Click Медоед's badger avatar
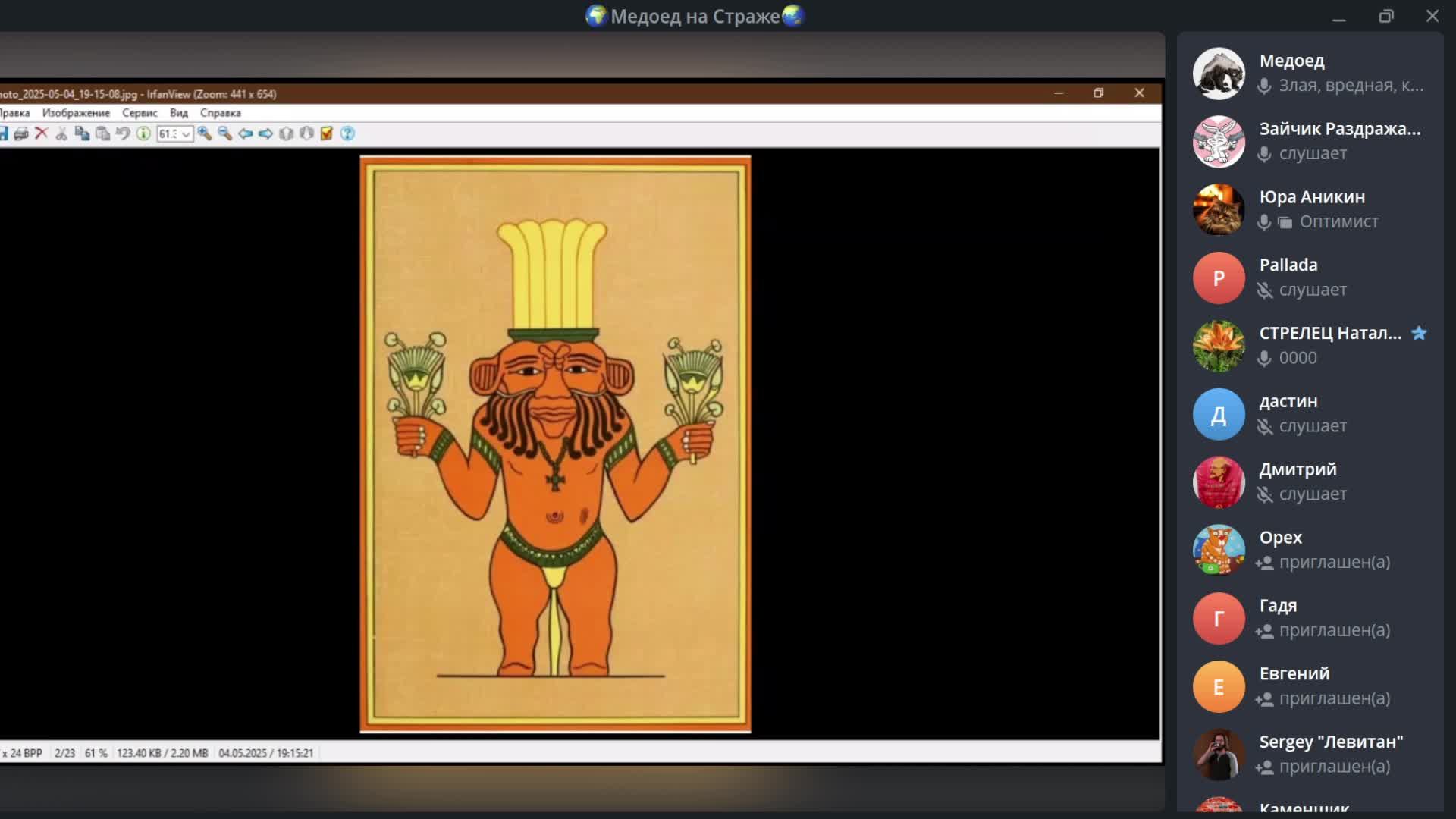1456x819 pixels. 1219,74
